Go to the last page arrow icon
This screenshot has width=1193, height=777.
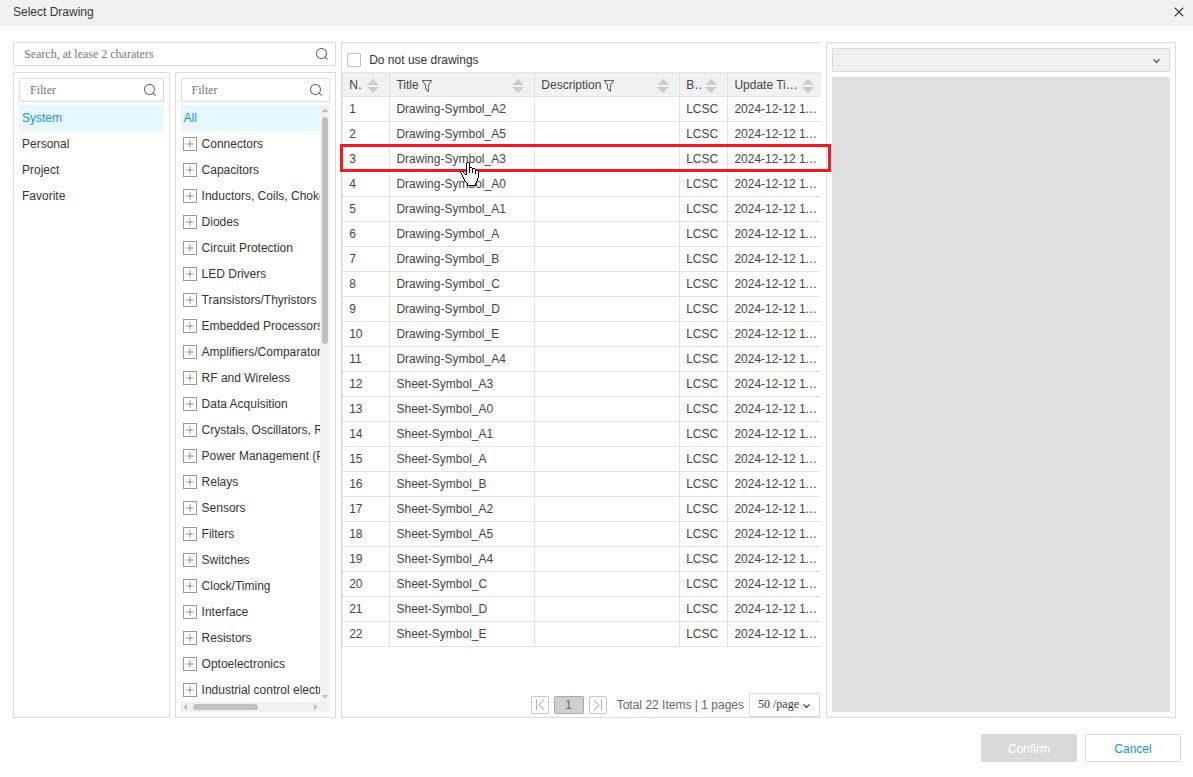598,705
